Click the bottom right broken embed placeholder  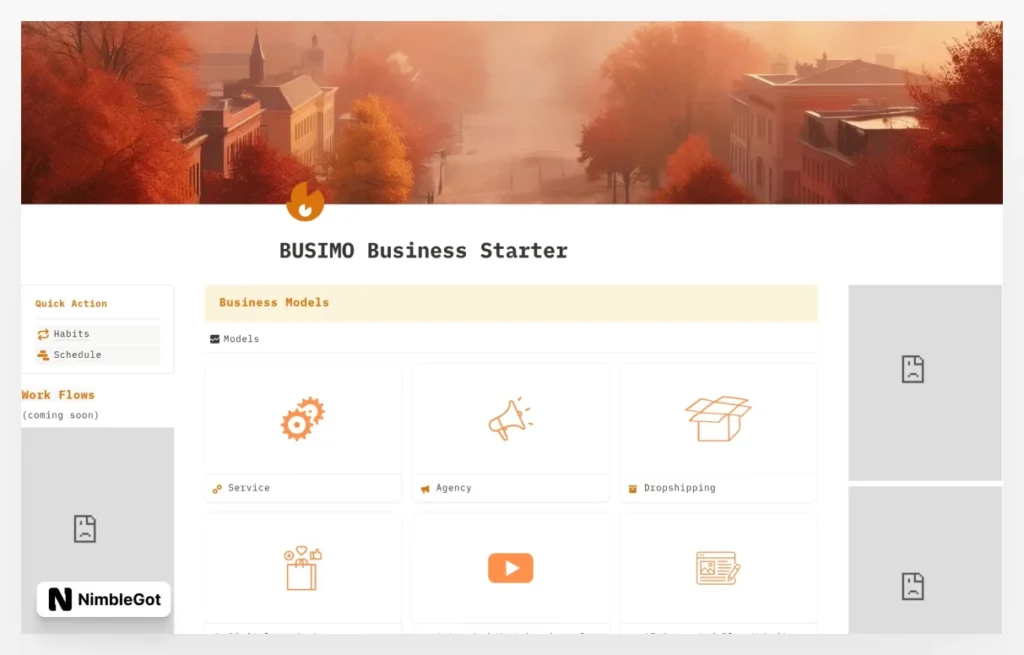[912, 585]
